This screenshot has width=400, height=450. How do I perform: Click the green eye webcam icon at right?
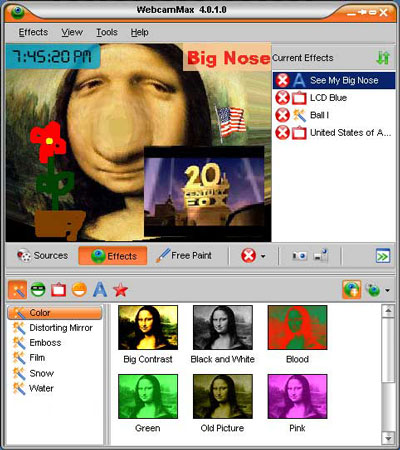coord(373,290)
